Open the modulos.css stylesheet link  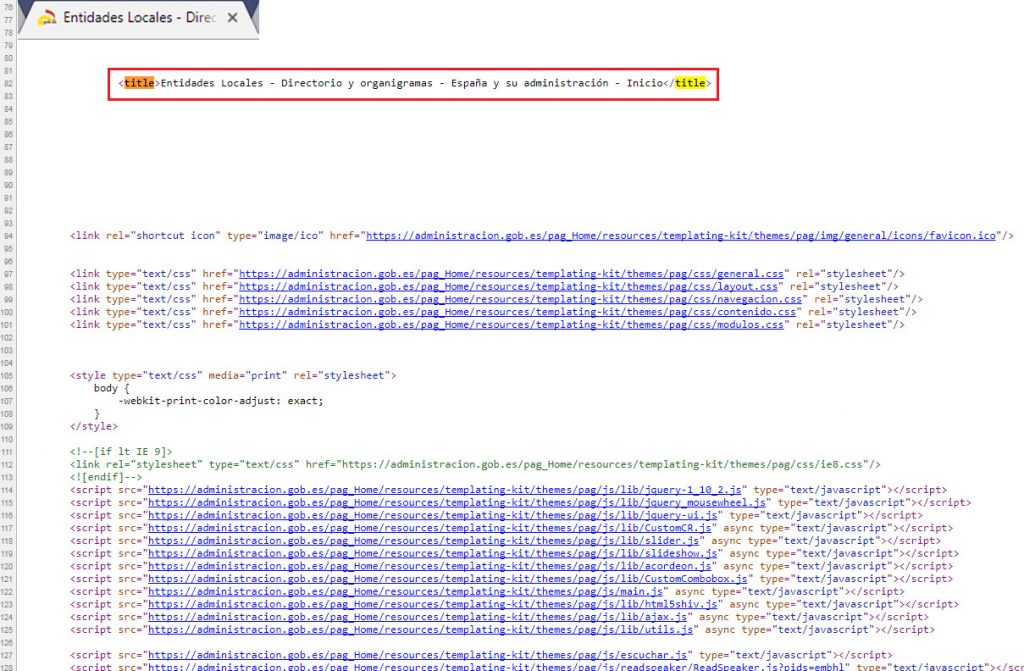tap(511, 325)
